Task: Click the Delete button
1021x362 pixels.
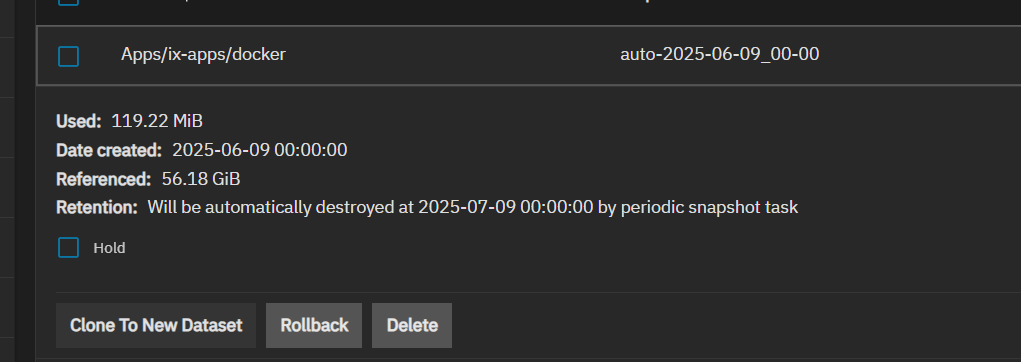Action: [x=412, y=325]
